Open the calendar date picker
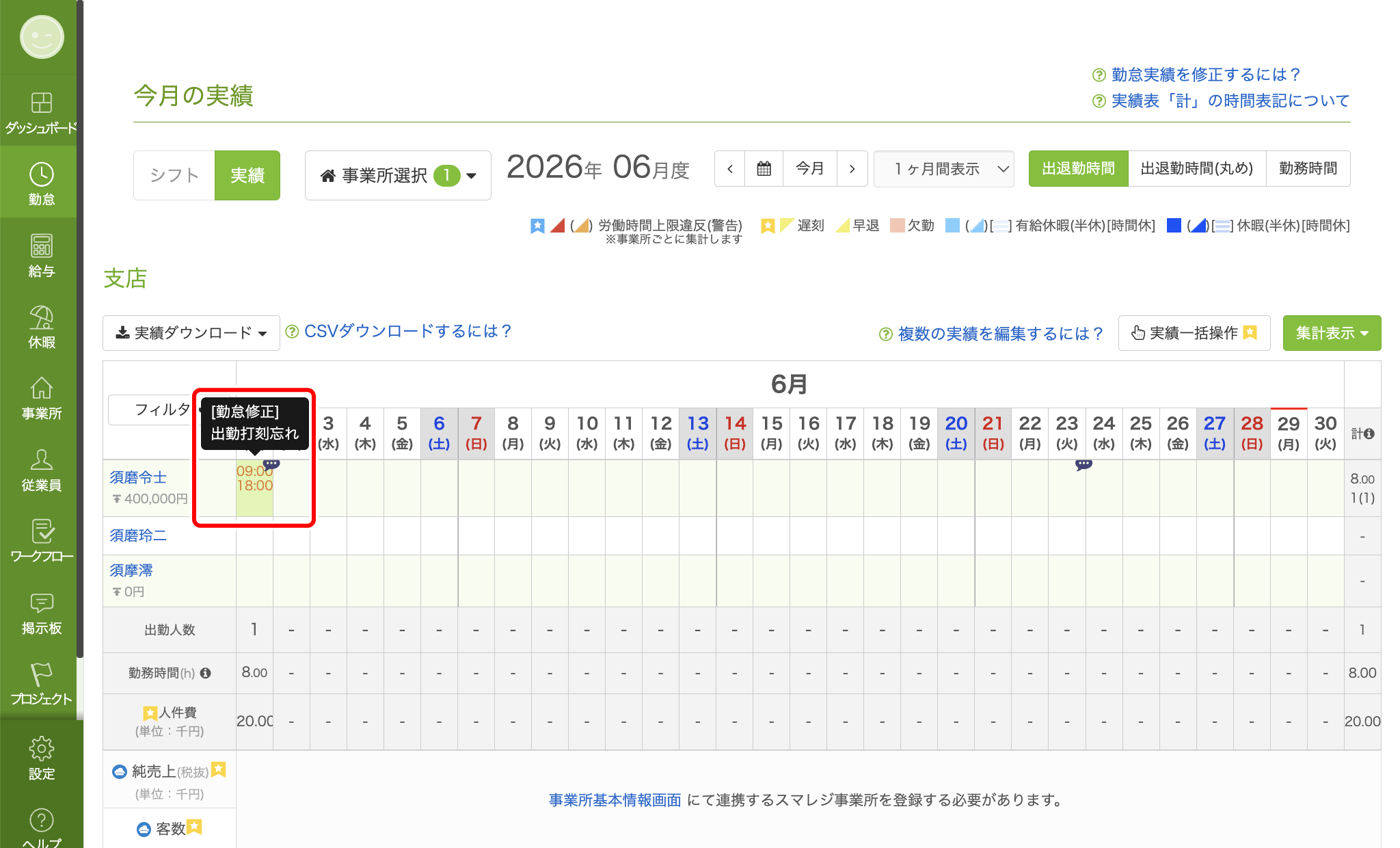This screenshot has width=1400, height=848. click(764, 168)
